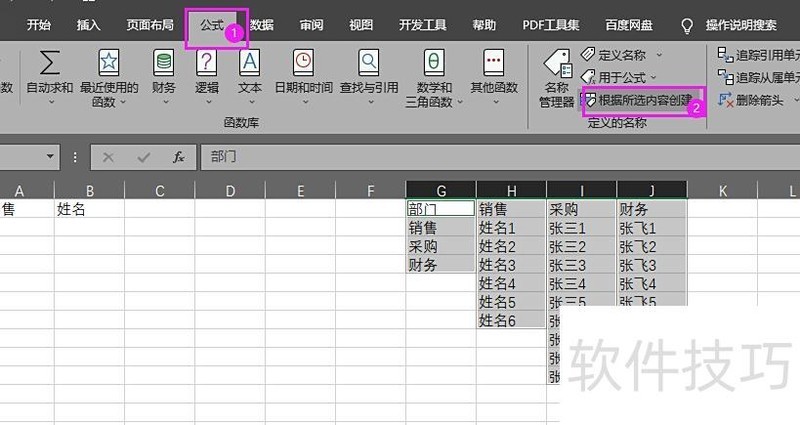This screenshot has height=425, width=800.
Task: Open 数学和三角函数 math functions
Action: [x=434, y=78]
